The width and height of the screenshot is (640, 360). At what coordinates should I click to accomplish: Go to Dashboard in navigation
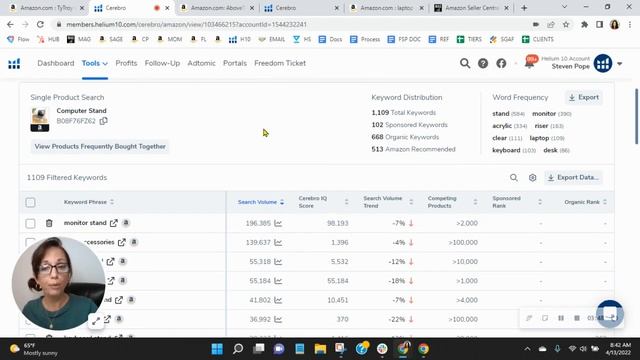[56, 63]
